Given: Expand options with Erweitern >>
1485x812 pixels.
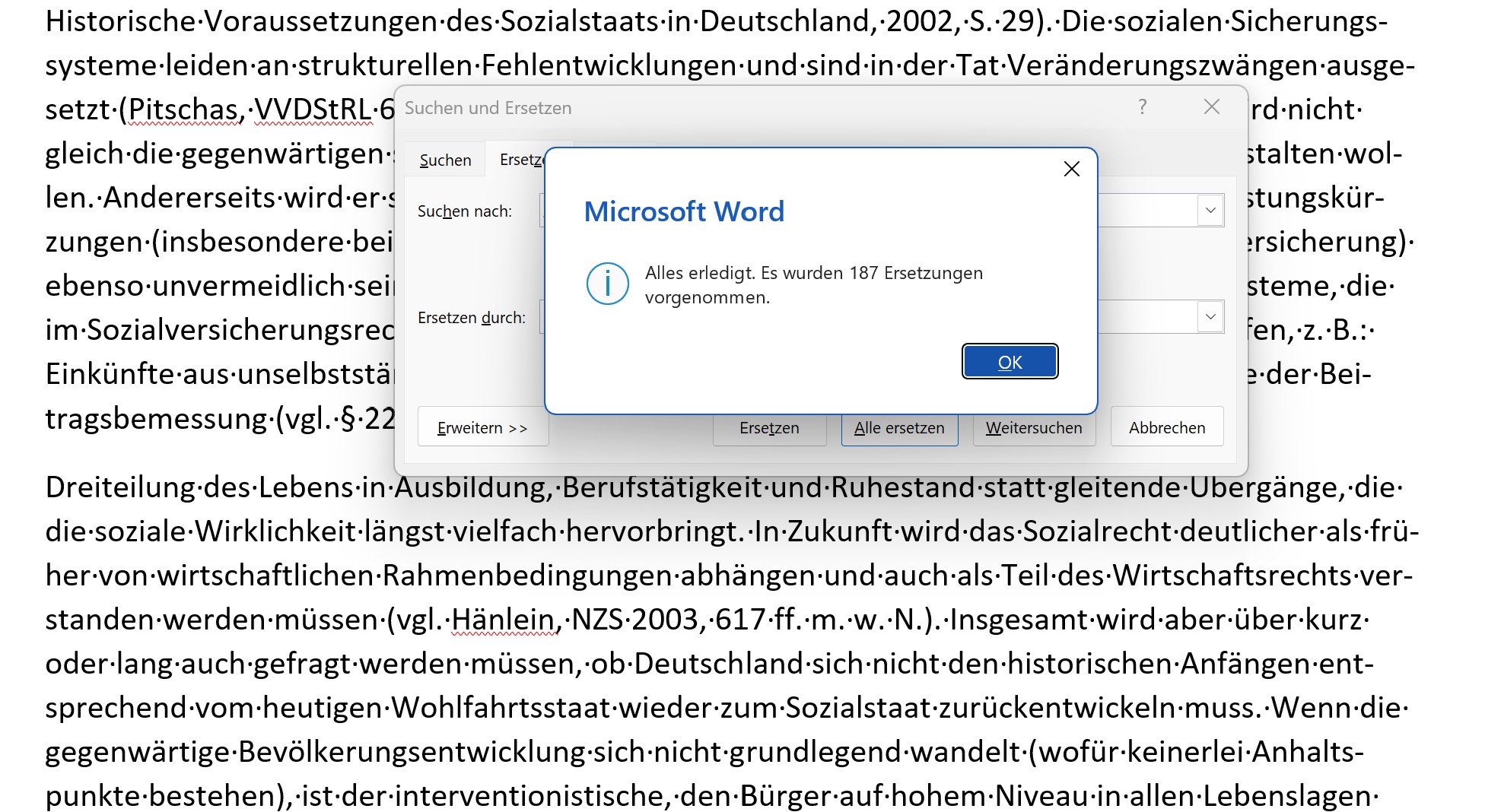Looking at the screenshot, I should [x=482, y=427].
